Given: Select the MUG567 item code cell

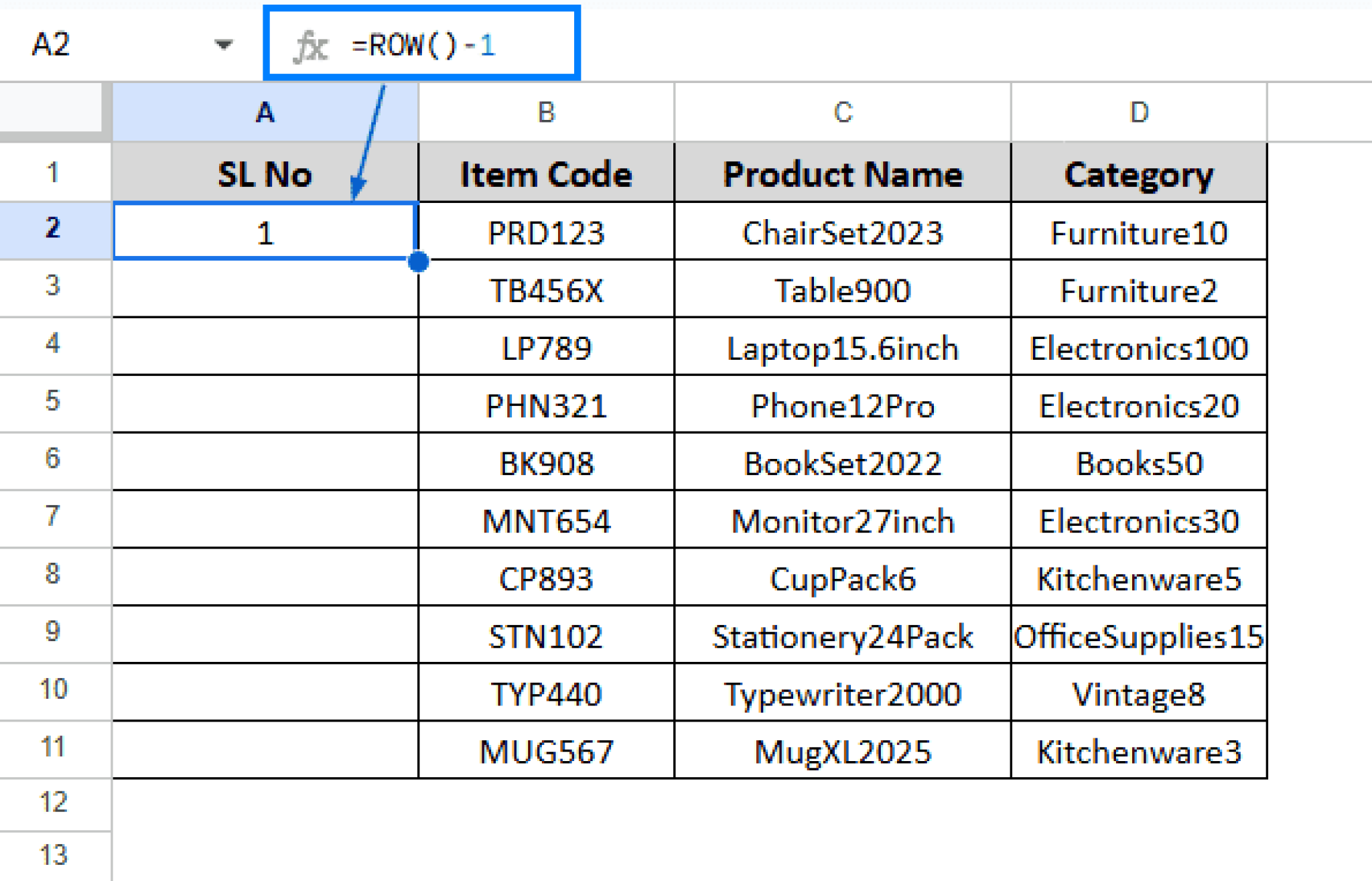Looking at the screenshot, I should [x=546, y=751].
